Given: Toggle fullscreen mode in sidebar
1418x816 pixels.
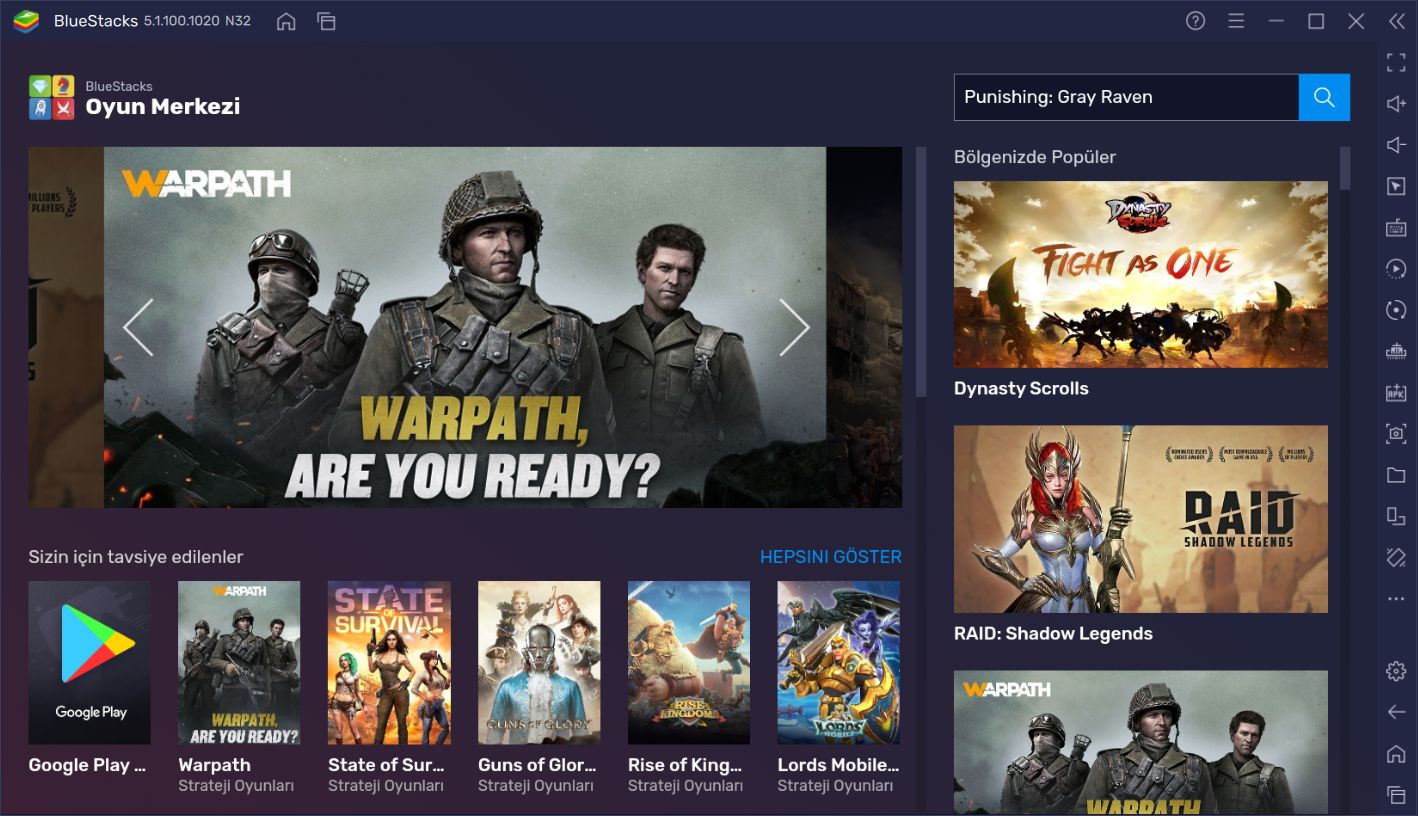Looking at the screenshot, I should tap(1396, 63).
